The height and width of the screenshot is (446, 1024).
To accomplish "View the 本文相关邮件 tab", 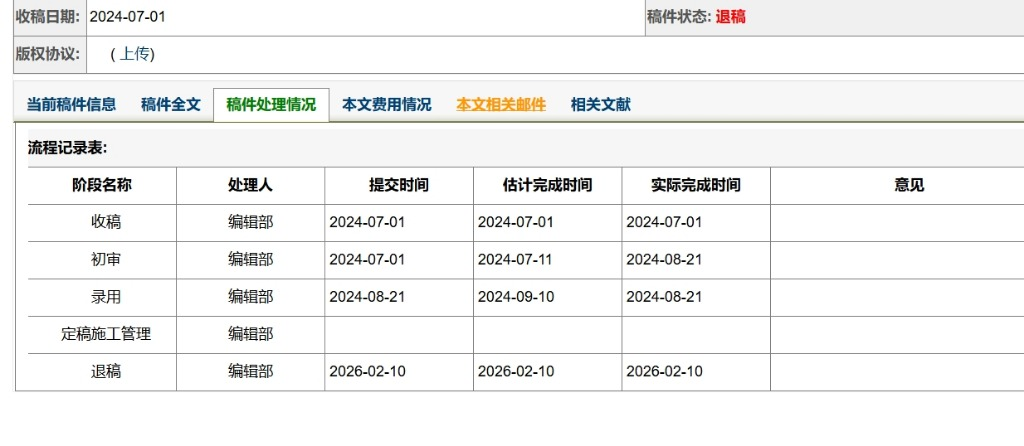I will coord(501,104).
